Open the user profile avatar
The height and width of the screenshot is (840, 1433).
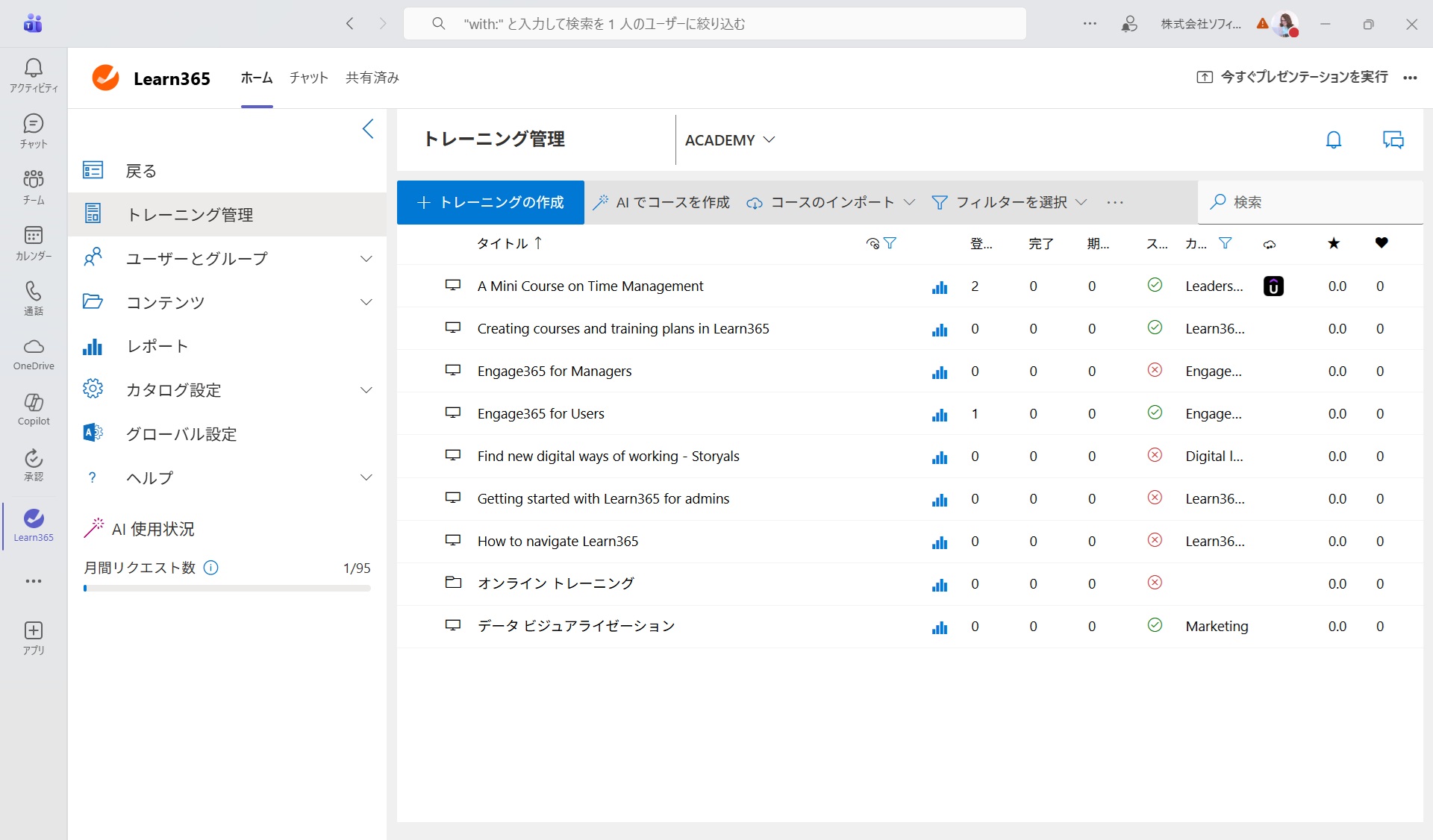1285,24
